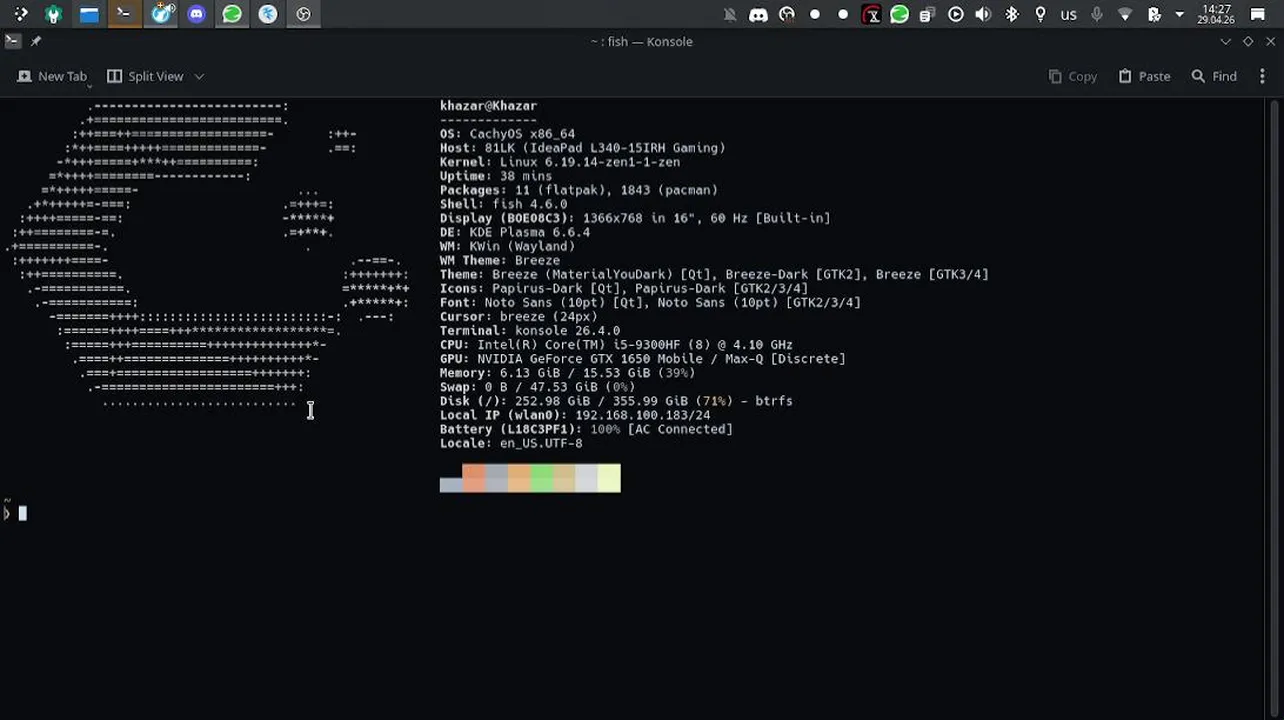Open the red X tray icon
This screenshot has height=720, width=1284.
click(871, 14)
